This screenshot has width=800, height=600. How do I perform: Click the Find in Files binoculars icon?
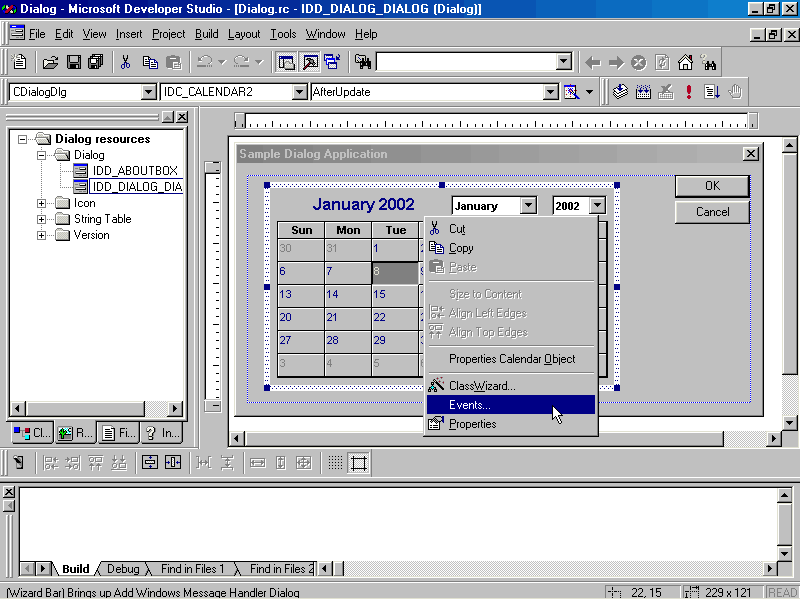pyautogui.click(x=363, y=62)
